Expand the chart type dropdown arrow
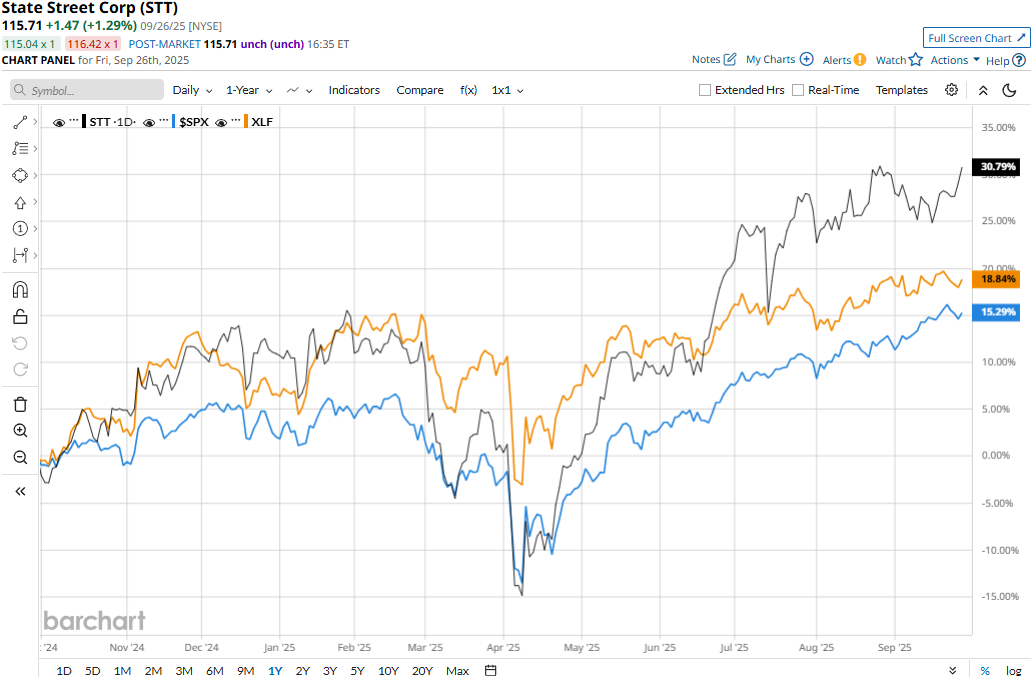1031x677 pixels. click(309, 91)
